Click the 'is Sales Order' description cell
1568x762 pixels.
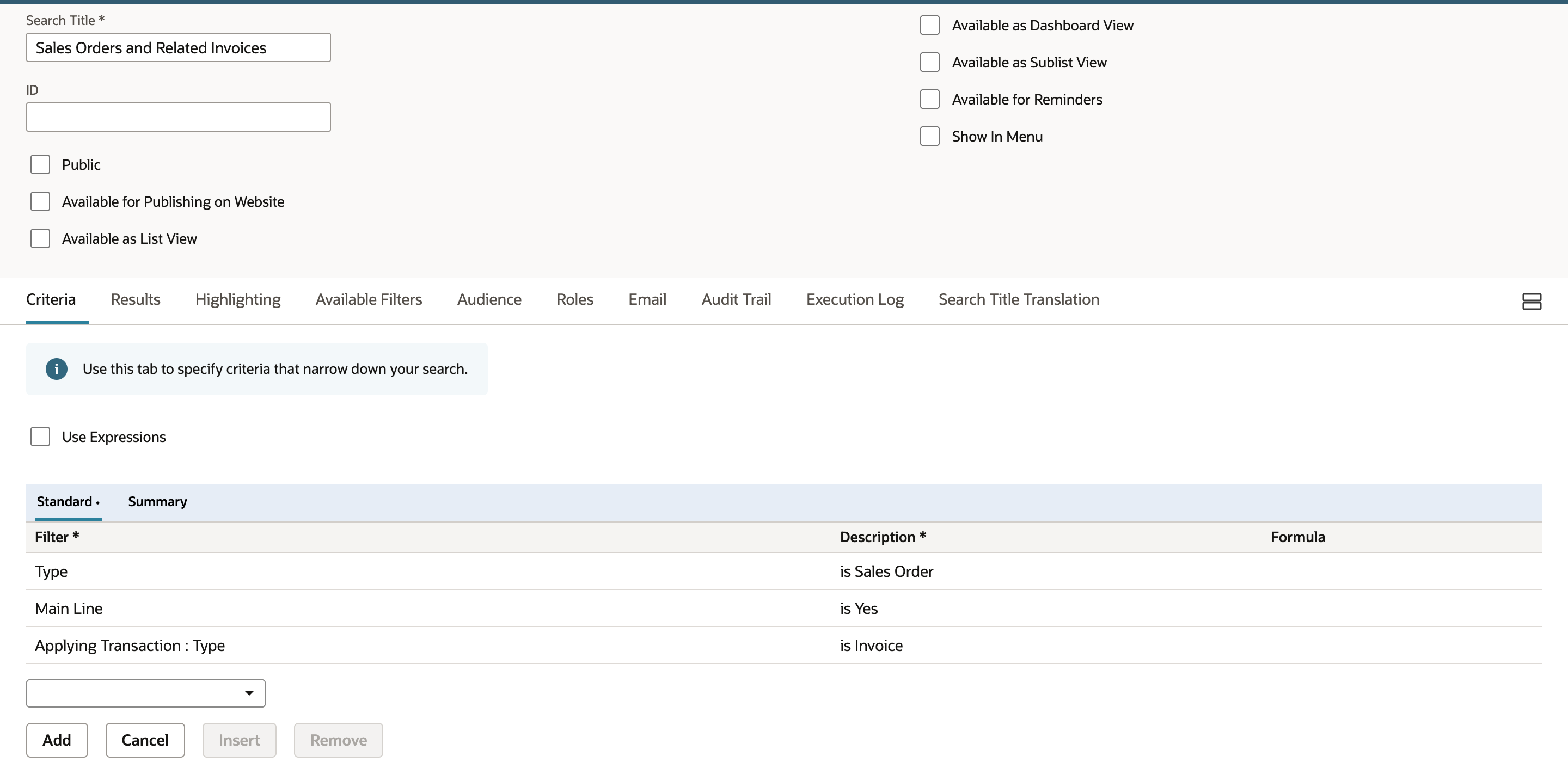886,571
